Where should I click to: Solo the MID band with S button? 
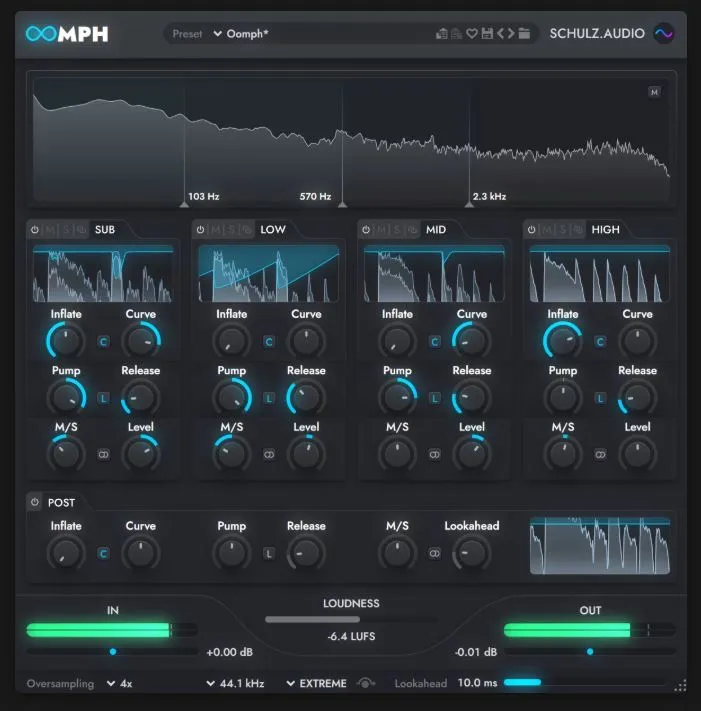(x=397, y=230)
